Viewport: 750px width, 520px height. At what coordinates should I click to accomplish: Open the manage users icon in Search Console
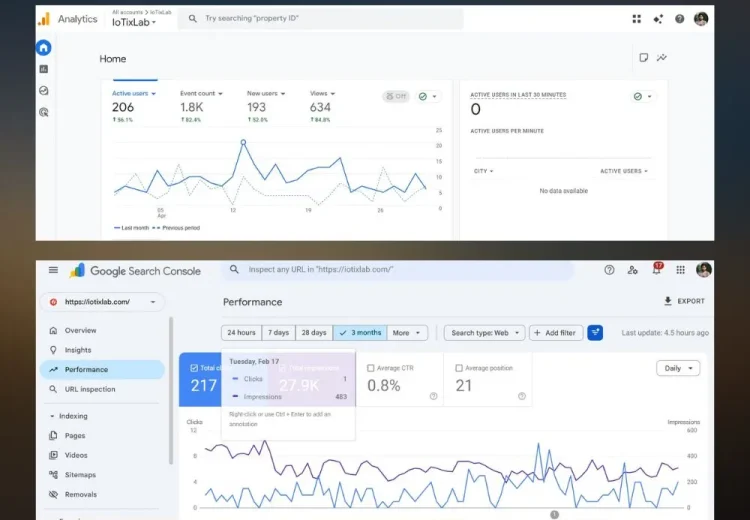[x=632, y=270]
